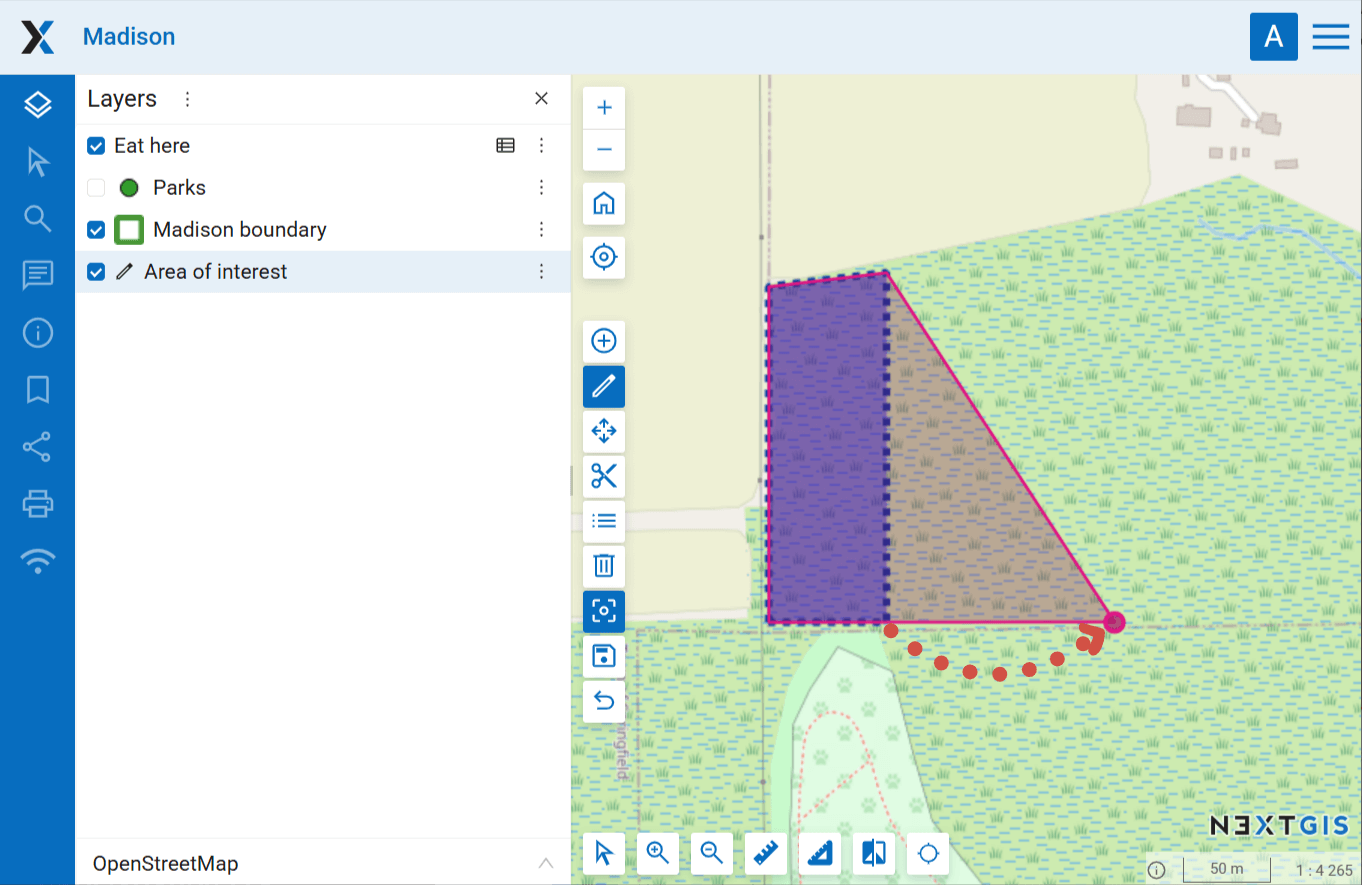
Task: Click the Madison boundary green style swatch
Action: [129, 230]
